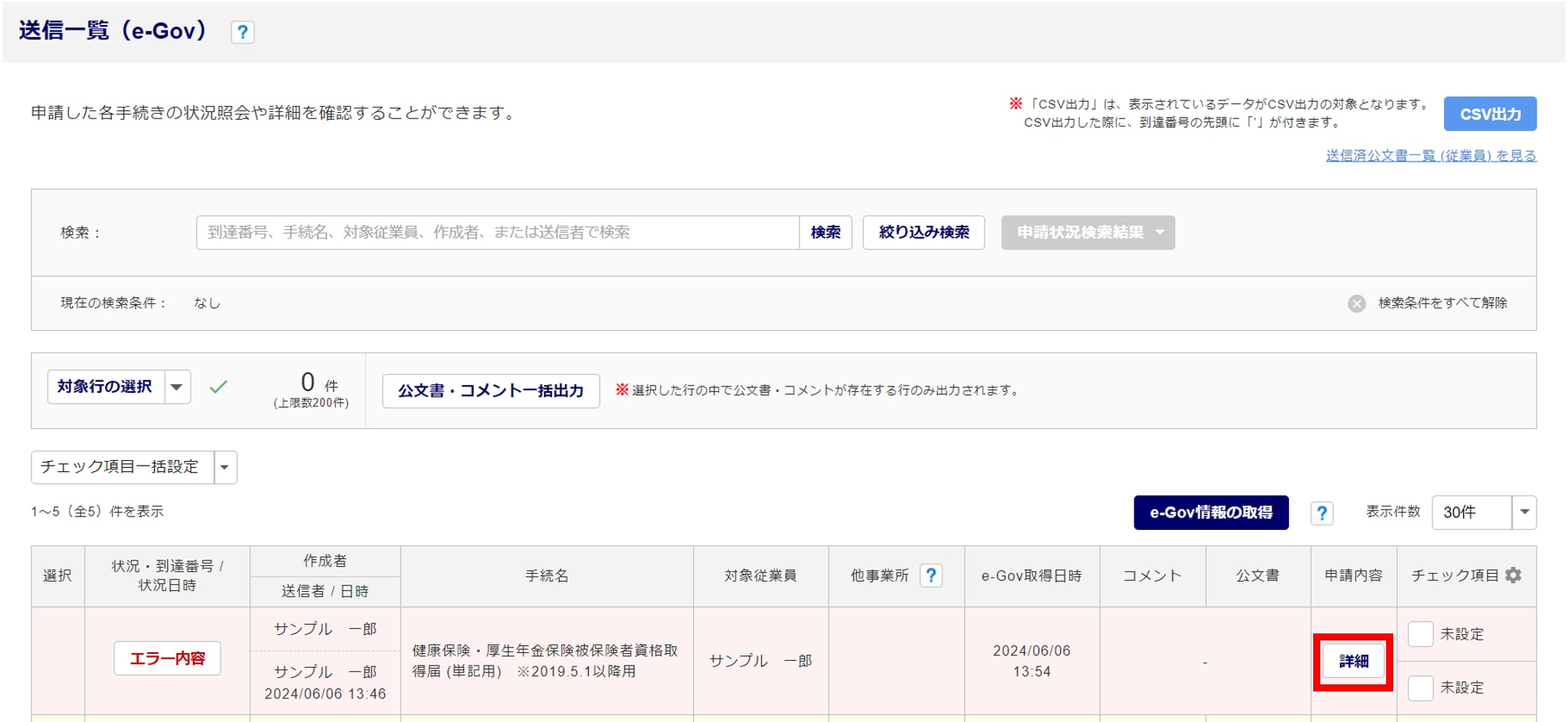
Task: Click the green checkmark next to 対象行の選択
Action: click(219, 386)
